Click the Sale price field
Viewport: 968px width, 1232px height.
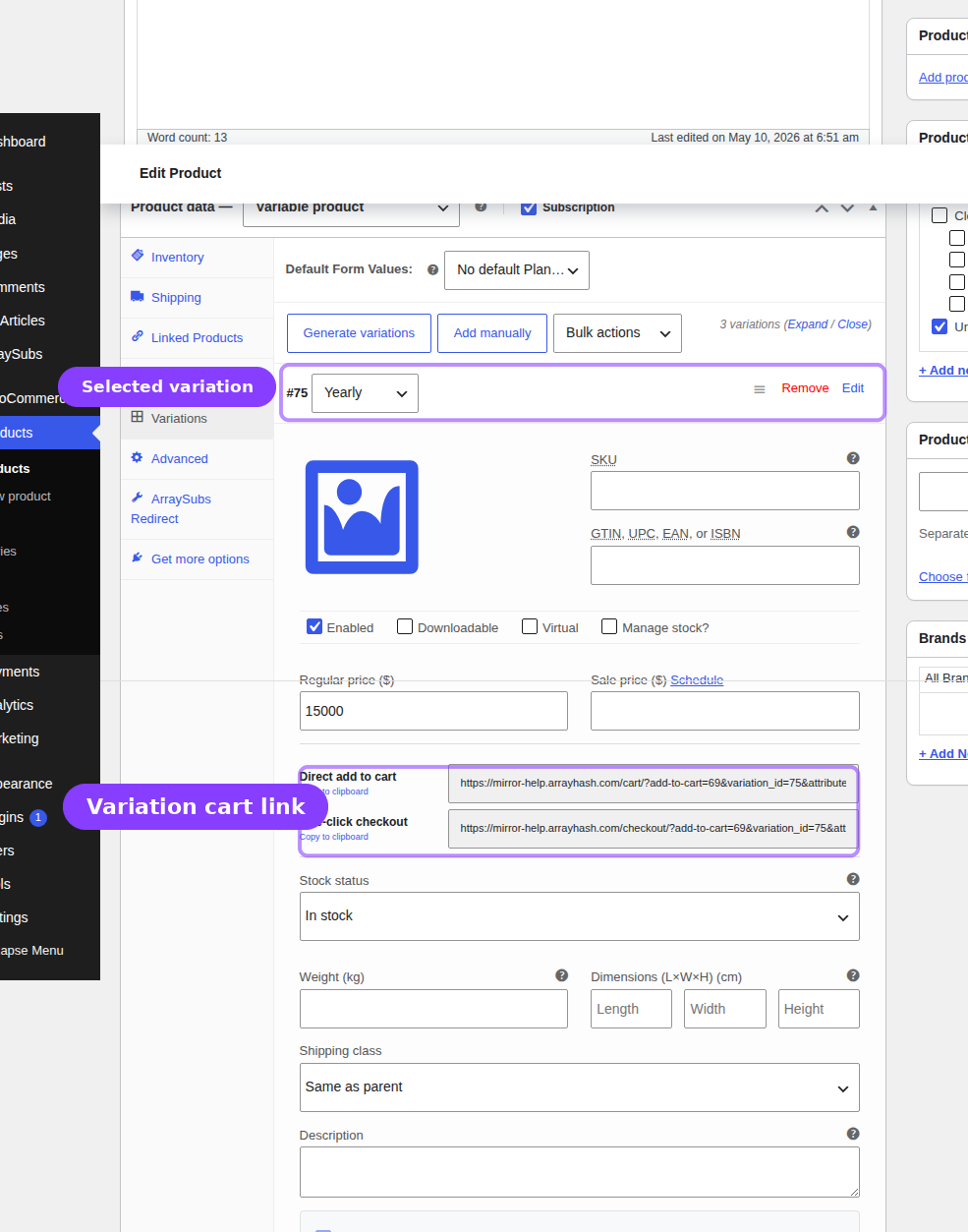click(x=725, y=711)
